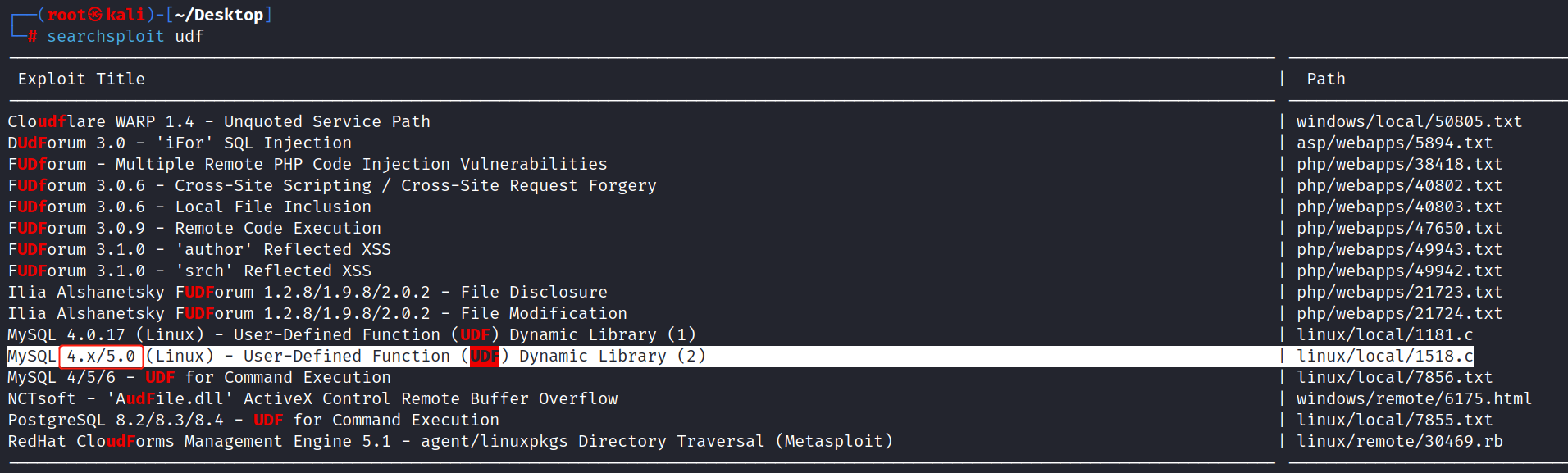Click the Exploit Title column header
Viewport: 1568px width, 473px height.
pos(81,79)
